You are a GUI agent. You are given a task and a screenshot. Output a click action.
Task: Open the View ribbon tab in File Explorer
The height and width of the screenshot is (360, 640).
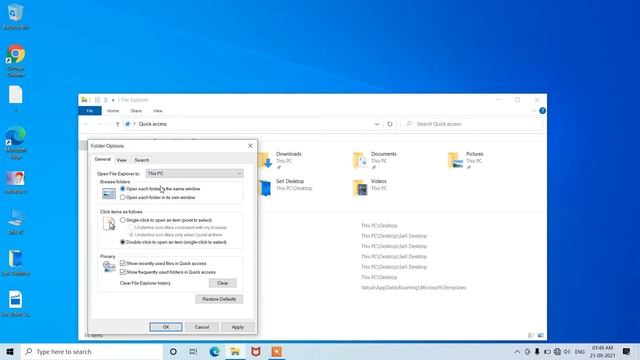158,111
